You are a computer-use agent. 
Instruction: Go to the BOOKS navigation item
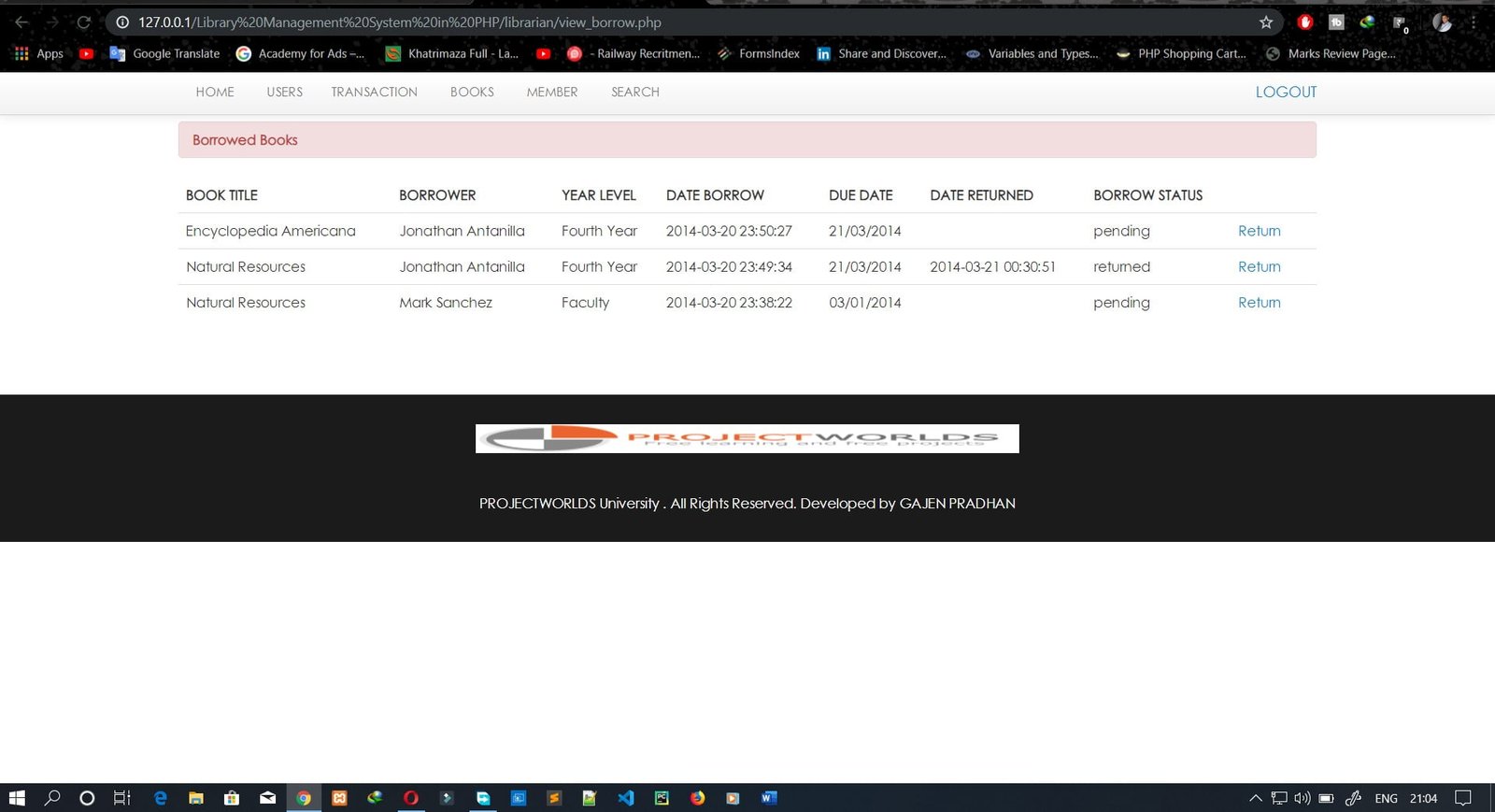point(472,93)
